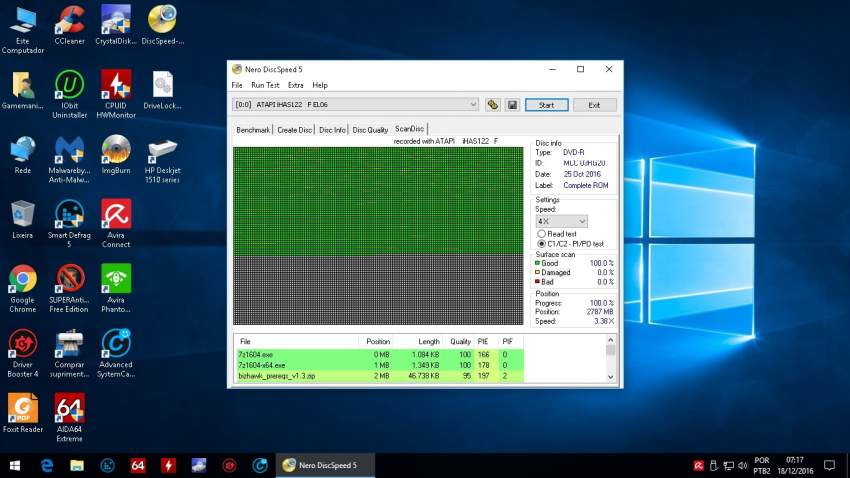Switch to the Create Disc tab

(294, 130)
